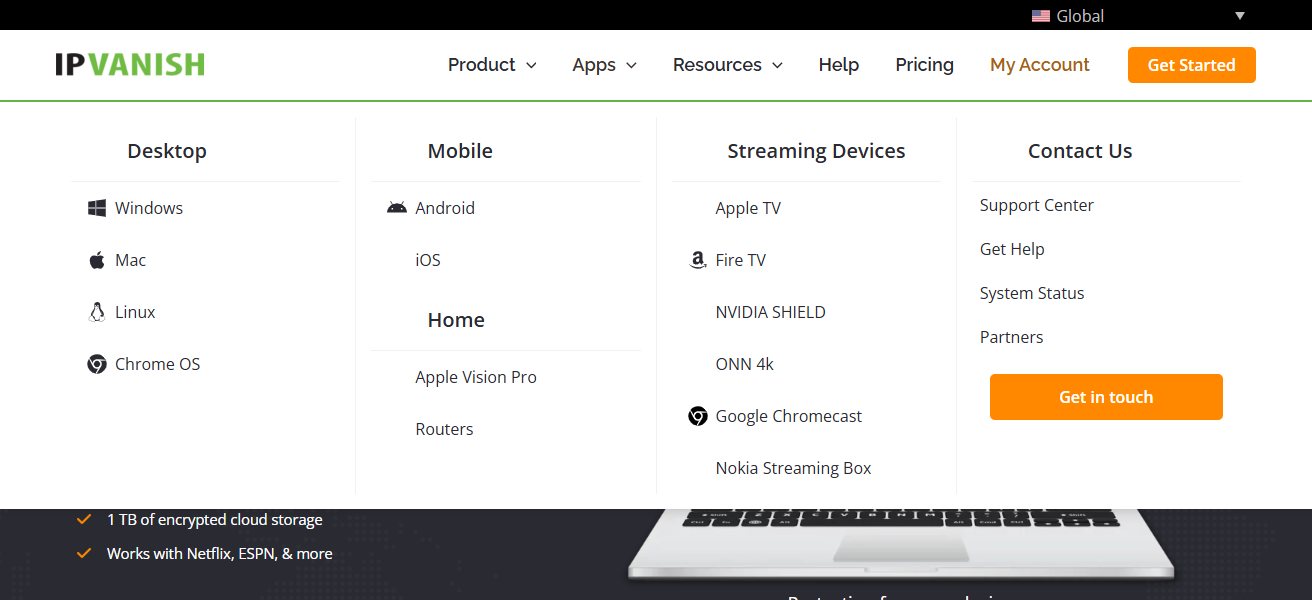Open the Global region selector arrow
Screen dimensions: 1312x600
point(1240,16)
